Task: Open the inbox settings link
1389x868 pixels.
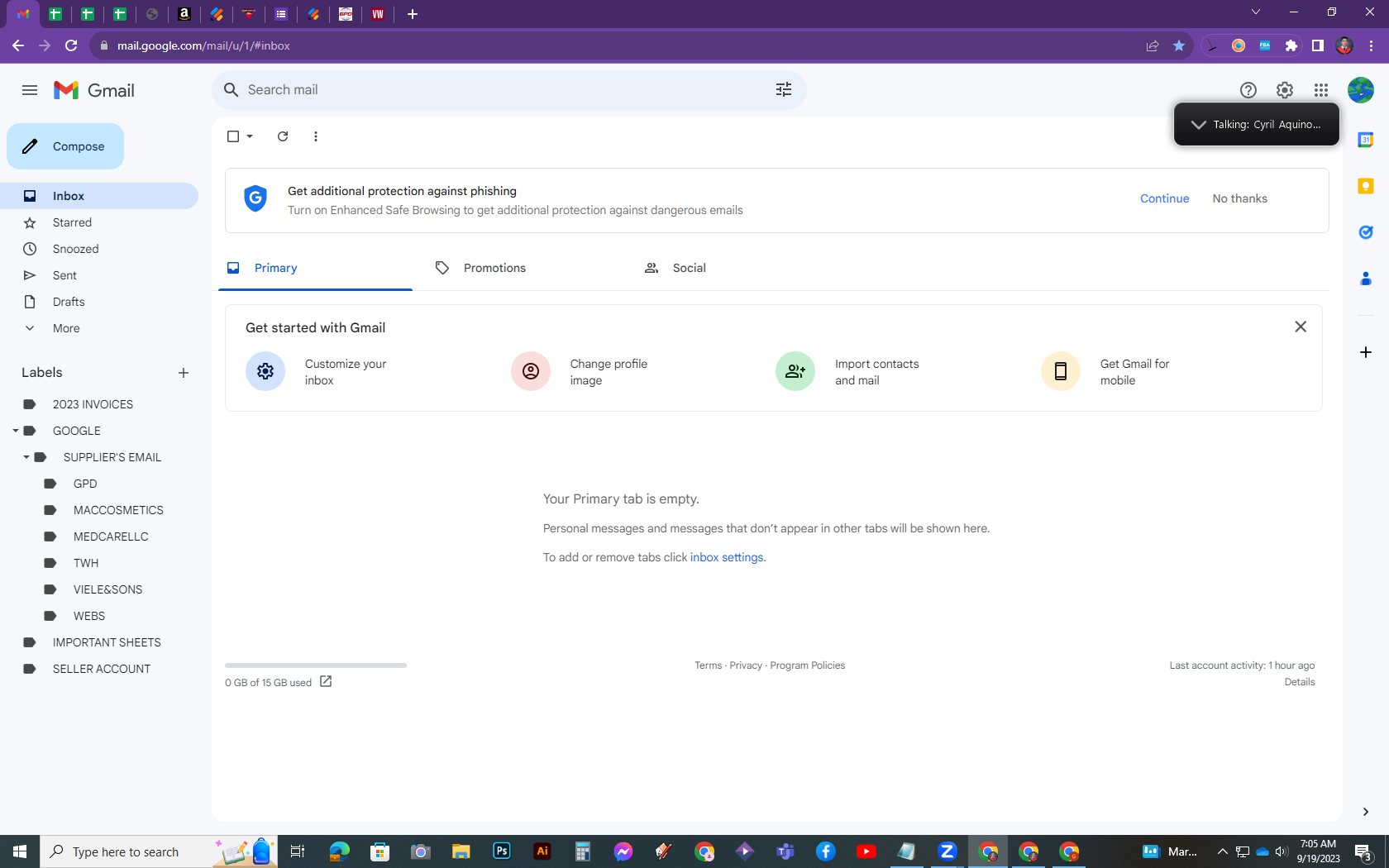Action: [x=727, y=557]
